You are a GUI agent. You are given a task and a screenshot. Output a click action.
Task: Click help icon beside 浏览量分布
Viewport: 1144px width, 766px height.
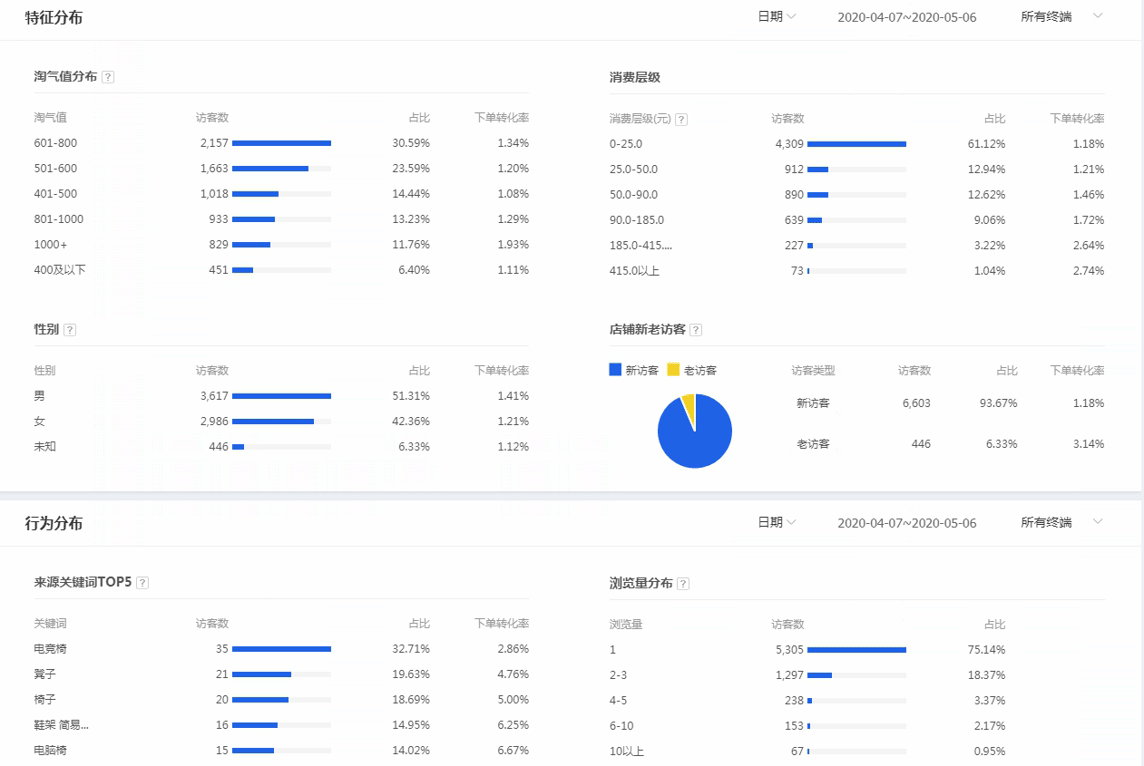pyautogui.click(x=683, y=584)
